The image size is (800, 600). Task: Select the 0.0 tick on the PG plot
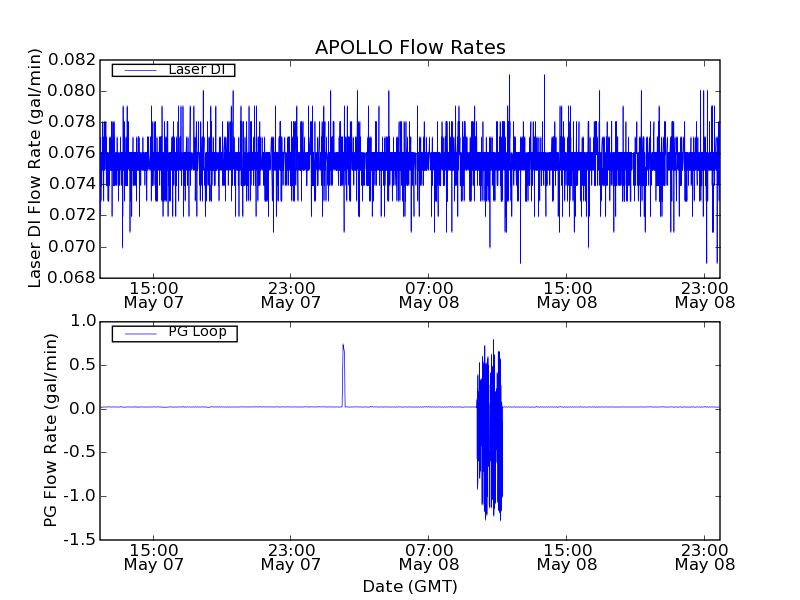point(83,408)
